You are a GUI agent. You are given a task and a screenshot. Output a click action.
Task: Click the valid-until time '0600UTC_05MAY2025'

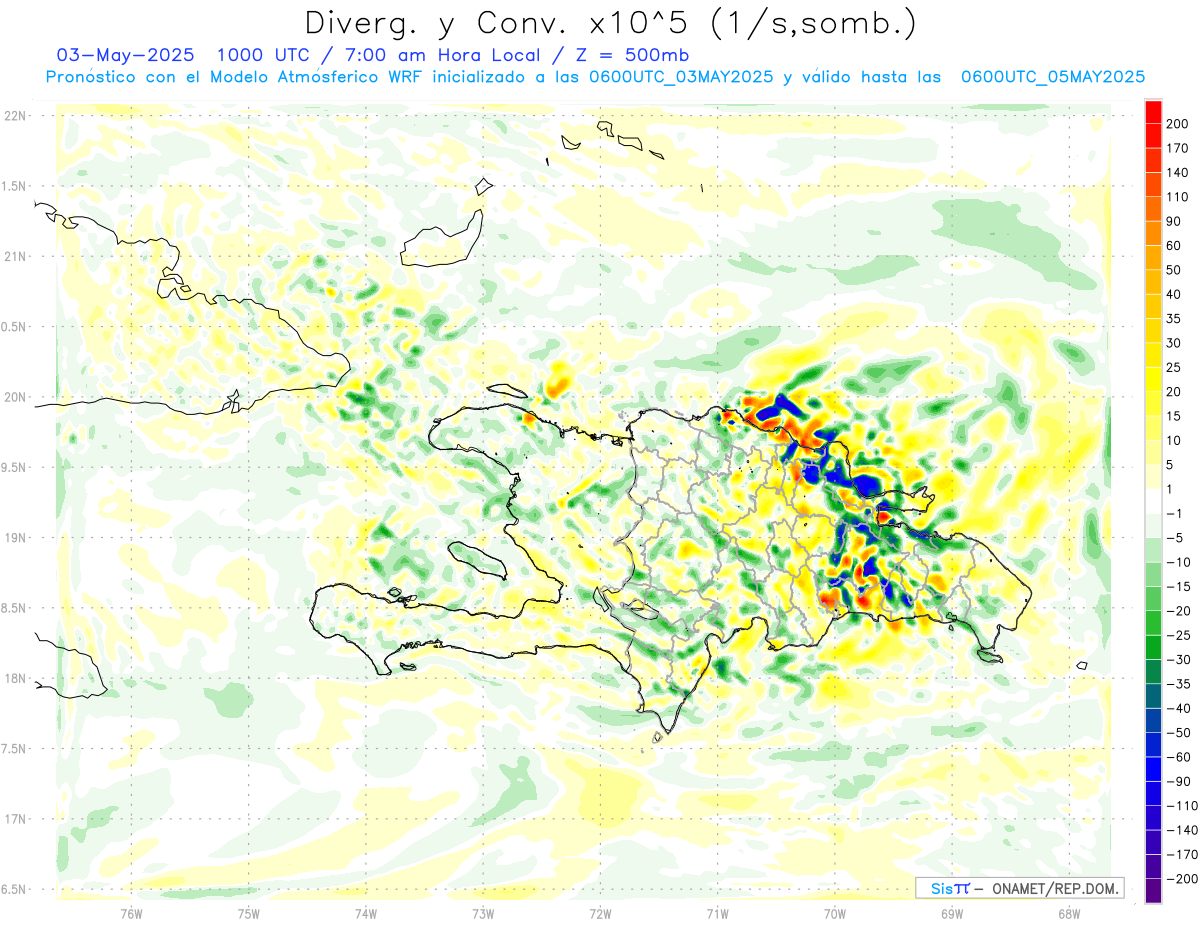(x=1052, y=77)
